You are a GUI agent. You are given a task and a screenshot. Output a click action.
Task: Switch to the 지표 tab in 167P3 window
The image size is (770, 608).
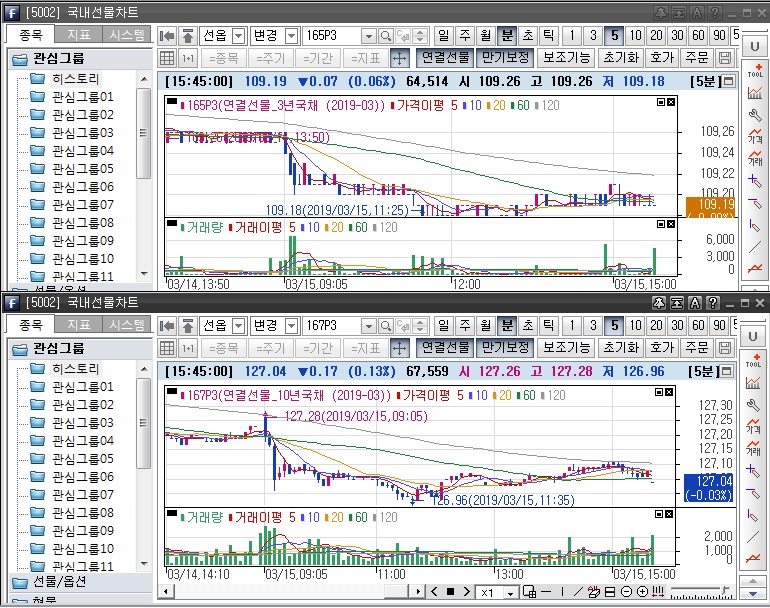point(79,325)
